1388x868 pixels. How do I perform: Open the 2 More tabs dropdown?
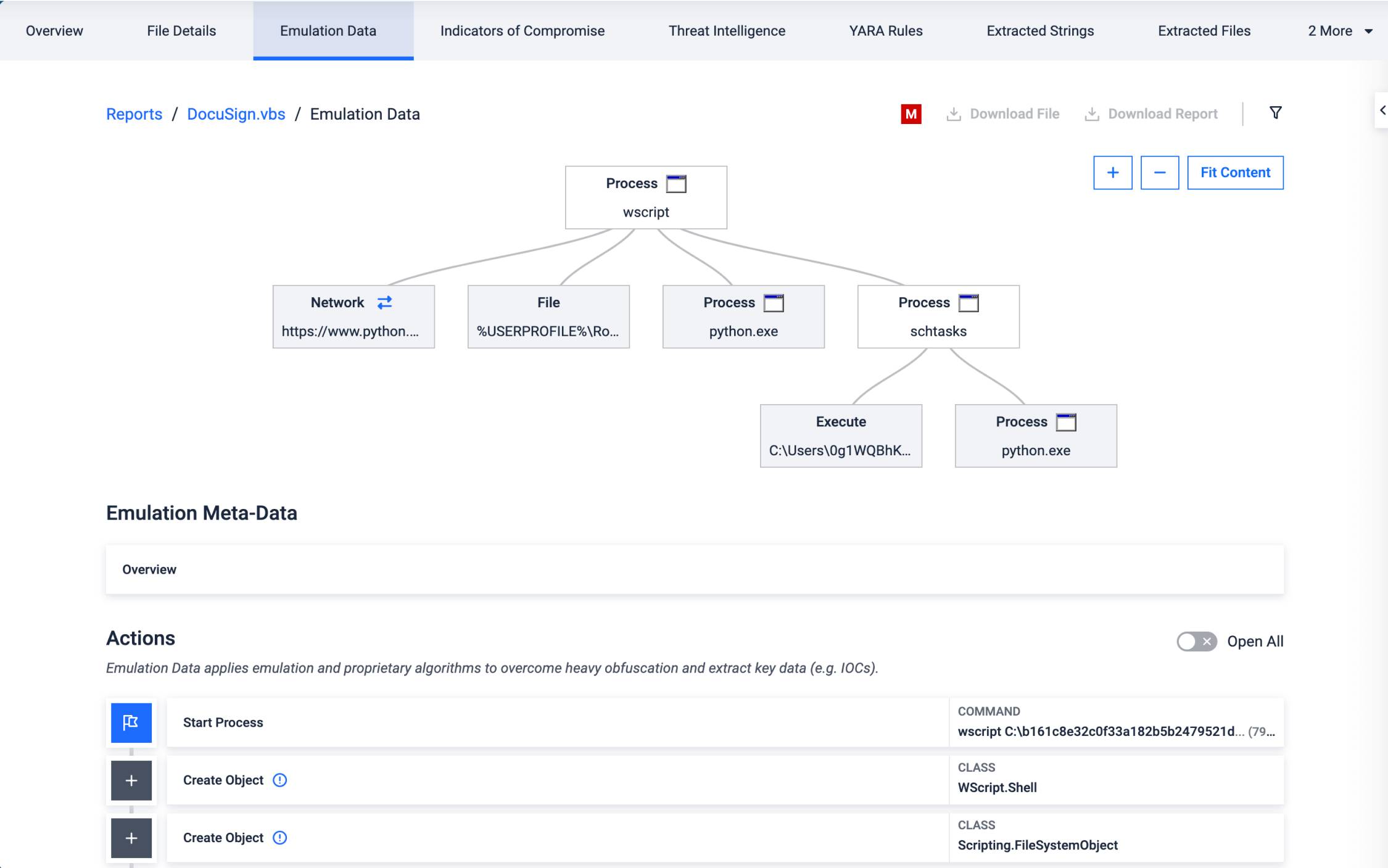(1338, 31)
